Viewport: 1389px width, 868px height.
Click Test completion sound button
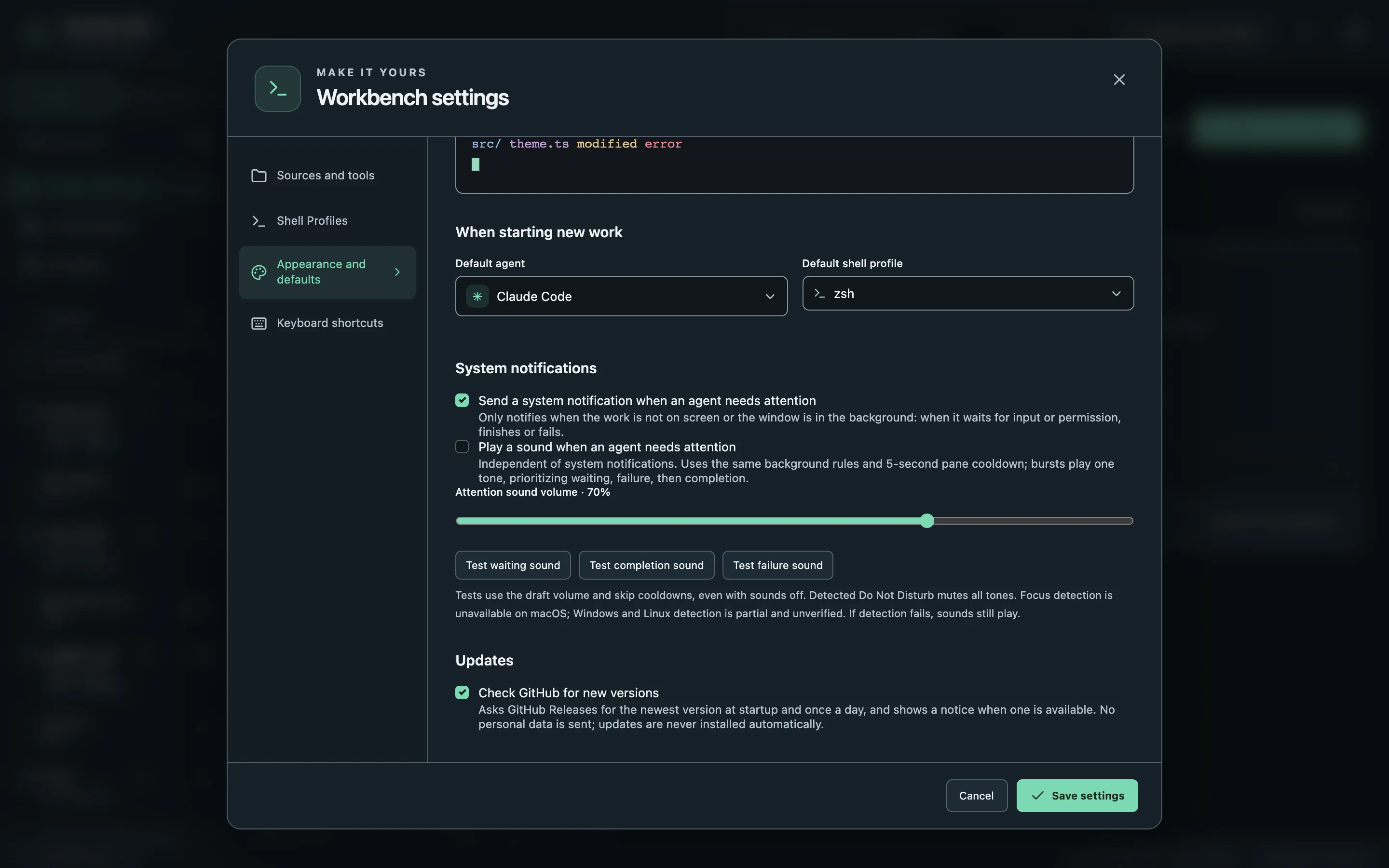[646, 566]
